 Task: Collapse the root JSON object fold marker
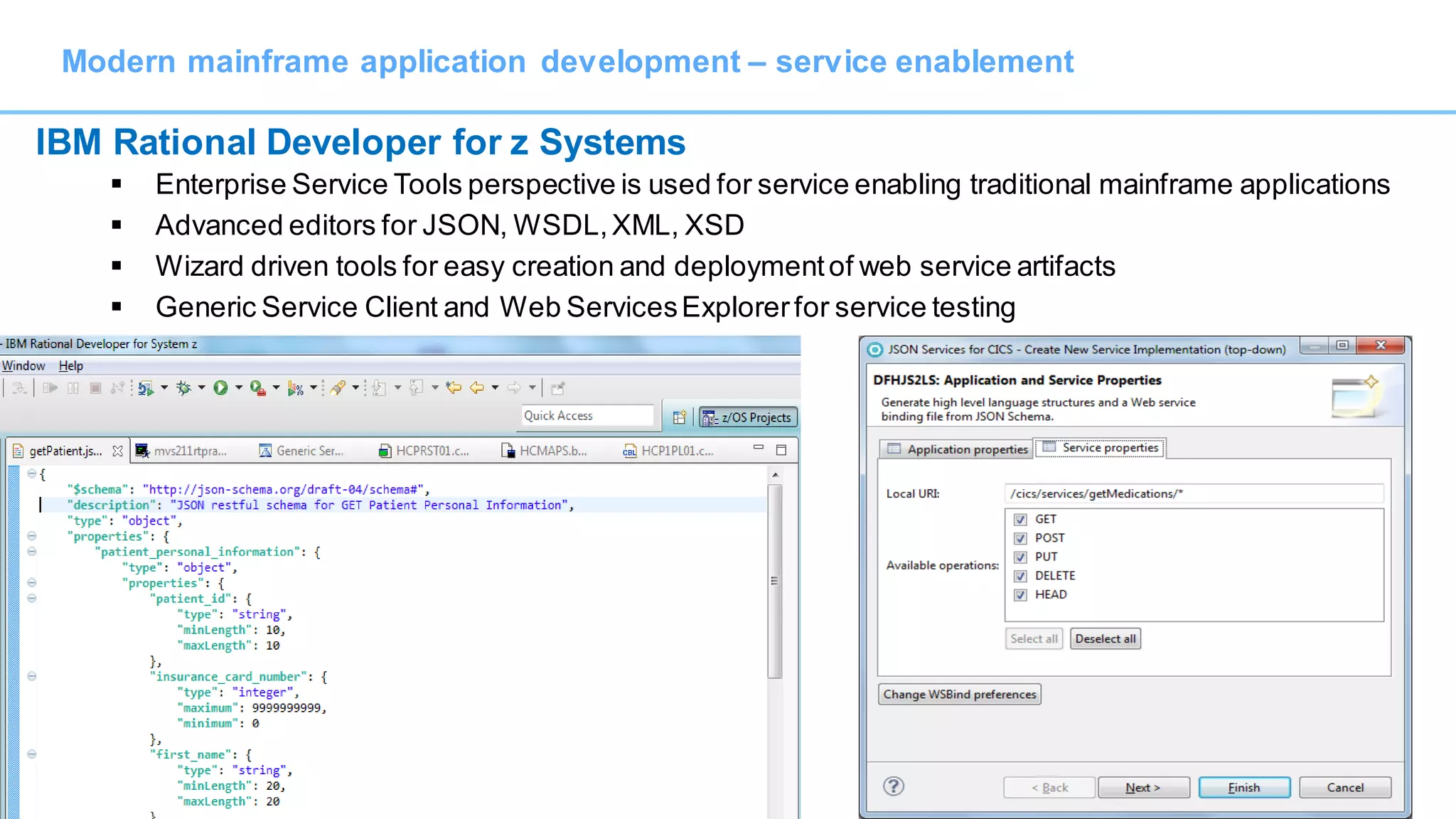[x=32, y=473]
